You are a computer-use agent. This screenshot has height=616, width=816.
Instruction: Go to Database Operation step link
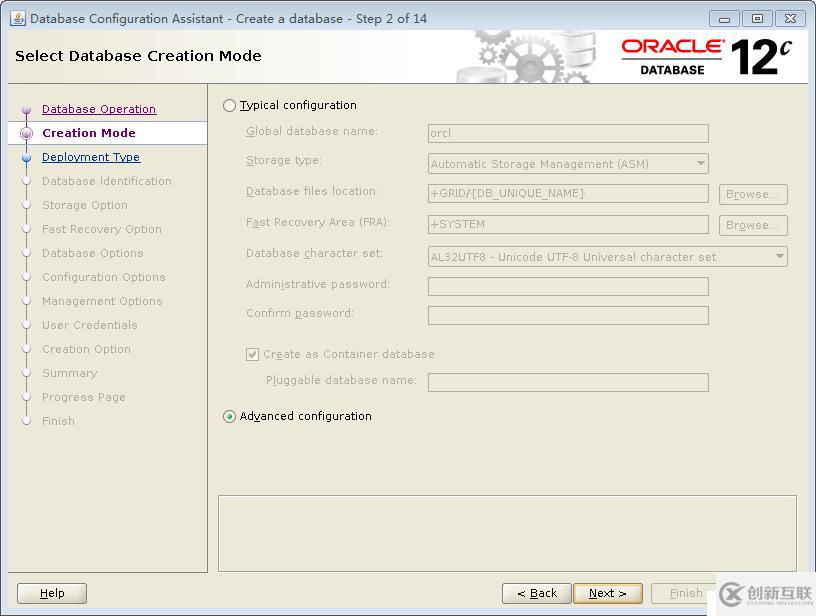point(99,109)
